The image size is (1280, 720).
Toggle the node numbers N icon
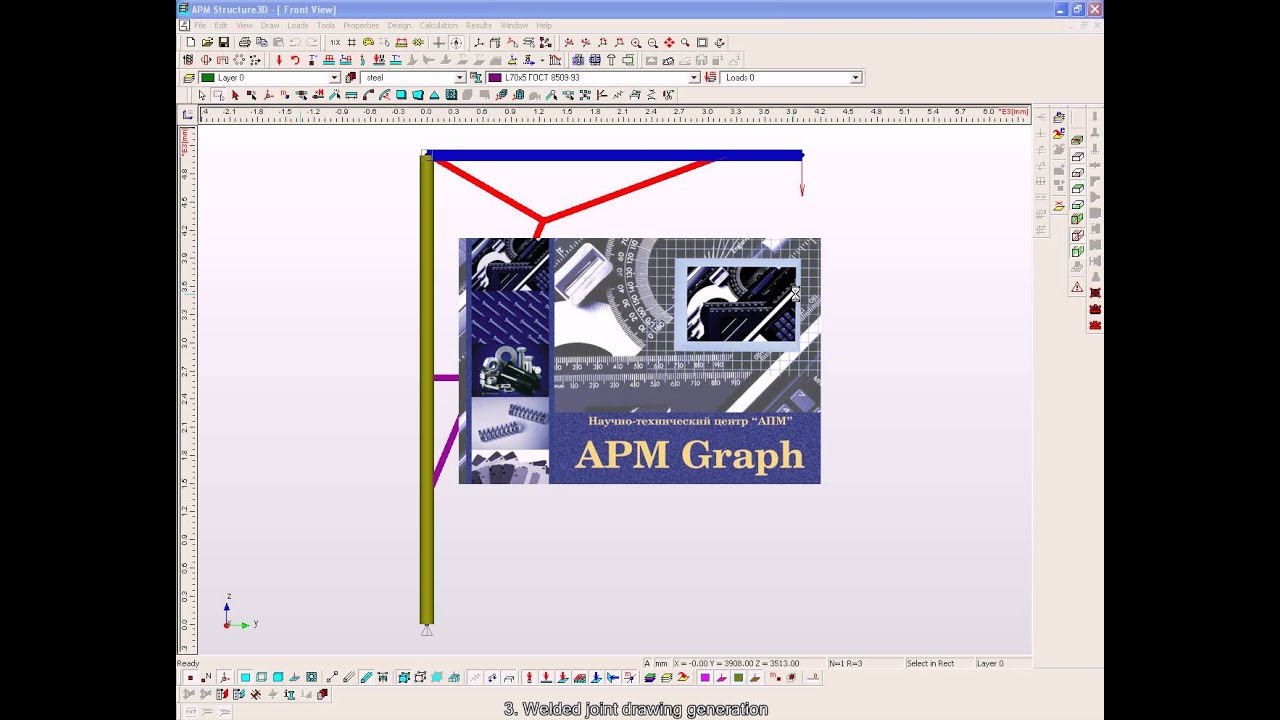[206, 677]
